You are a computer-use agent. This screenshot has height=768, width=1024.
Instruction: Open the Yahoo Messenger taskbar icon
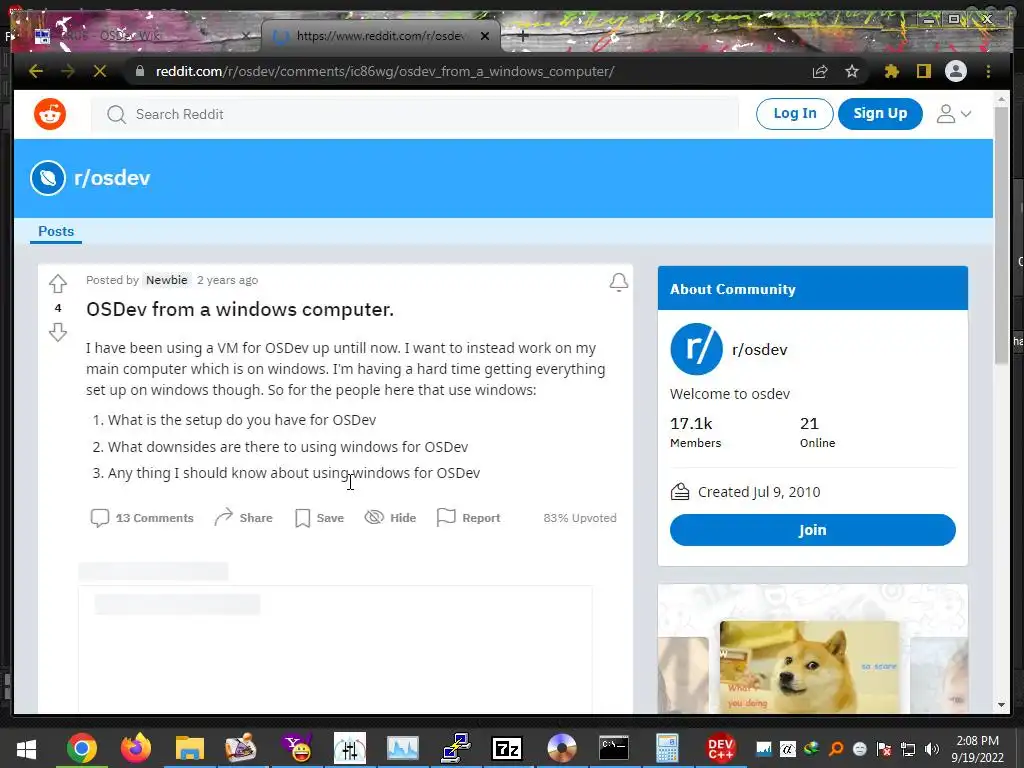[296, 748]
